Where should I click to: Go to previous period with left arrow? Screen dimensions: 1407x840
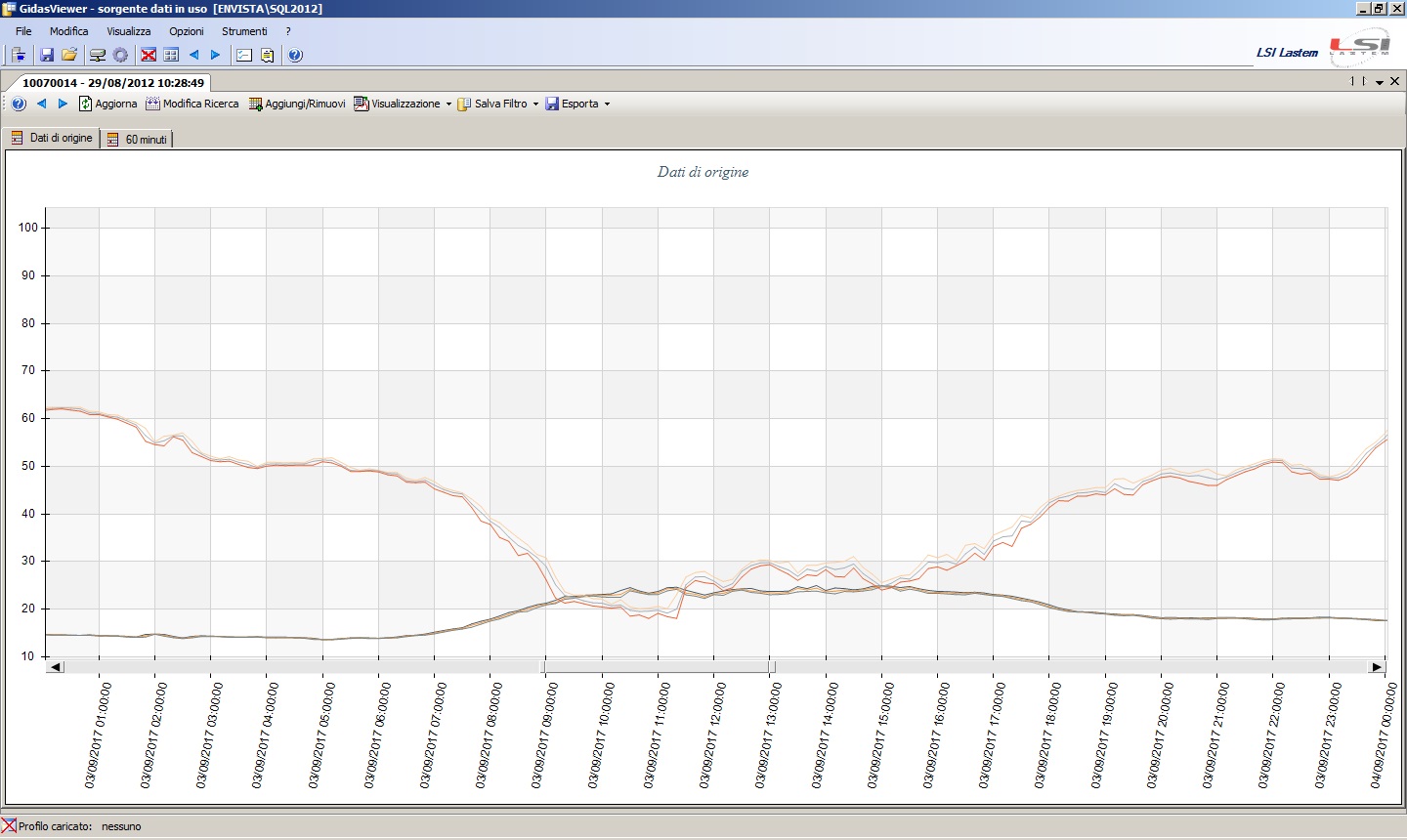point(41,104)
